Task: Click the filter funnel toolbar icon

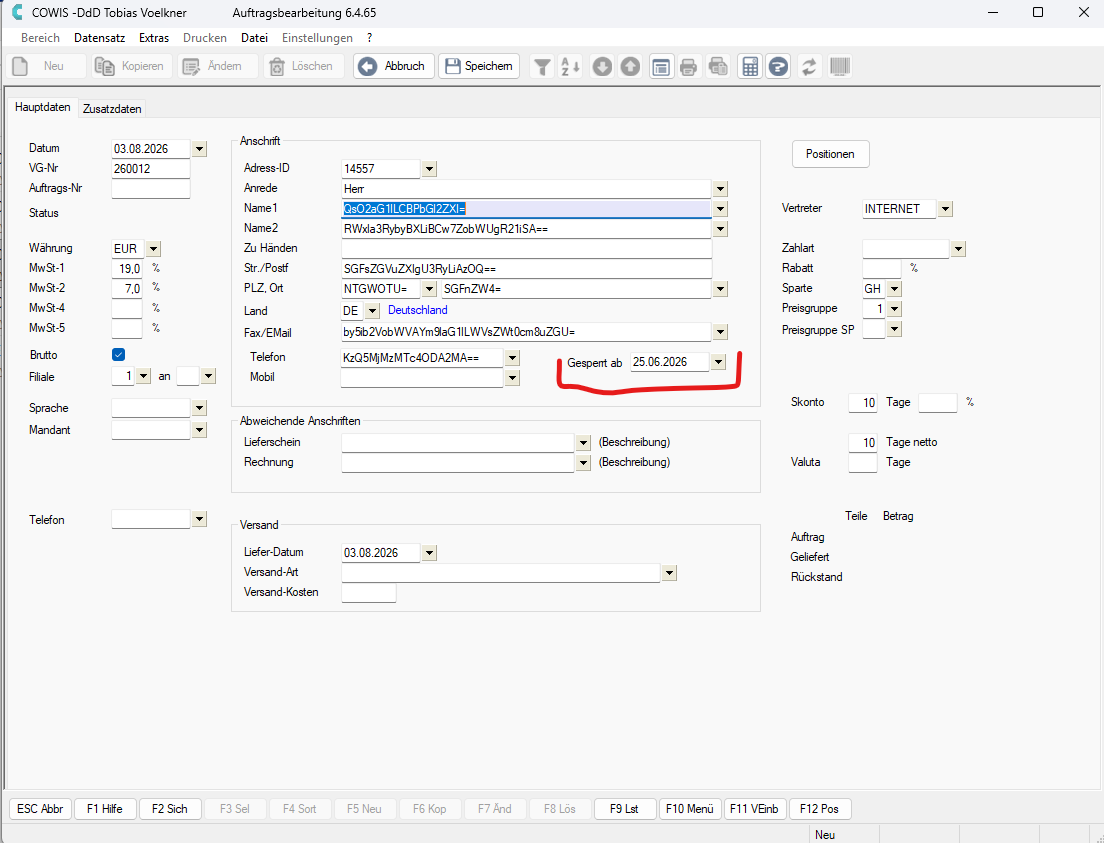Action: (x=542, y=66)
